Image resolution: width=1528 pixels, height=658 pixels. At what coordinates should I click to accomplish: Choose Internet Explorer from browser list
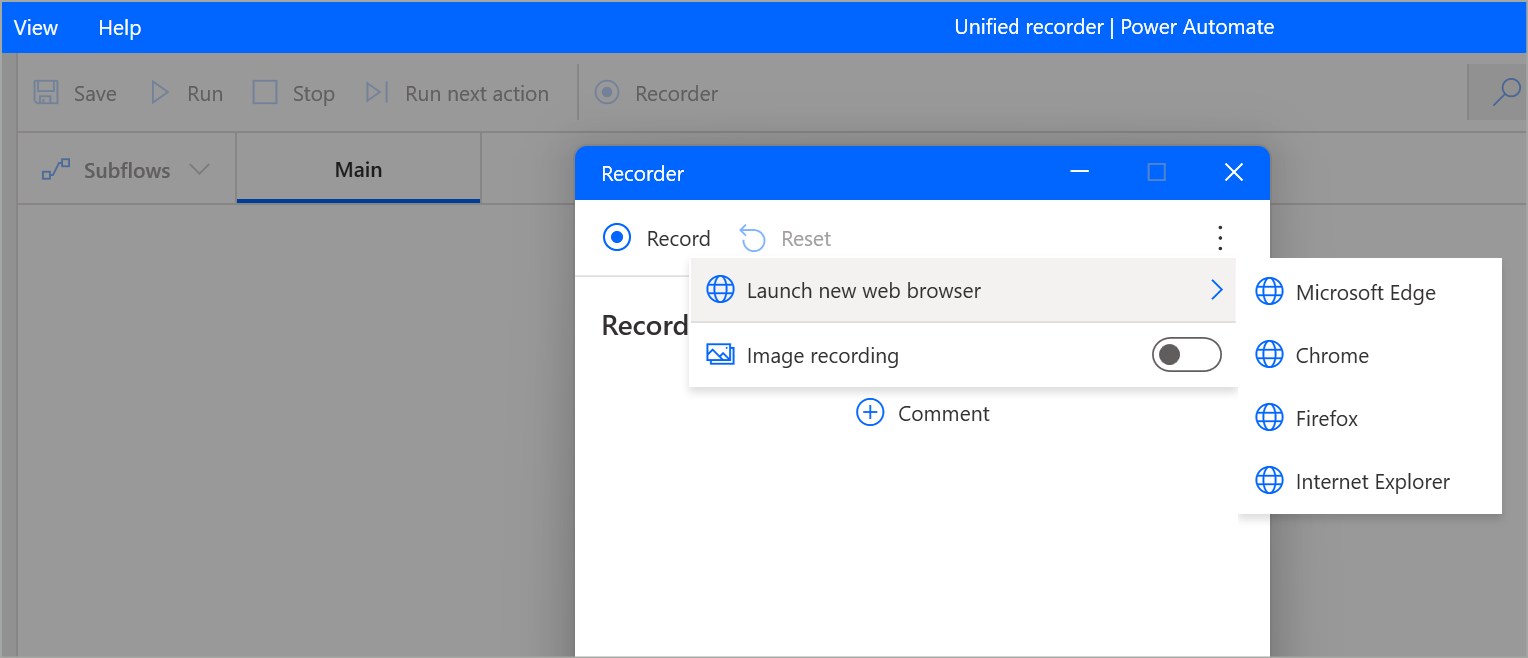pos(1370,481)
